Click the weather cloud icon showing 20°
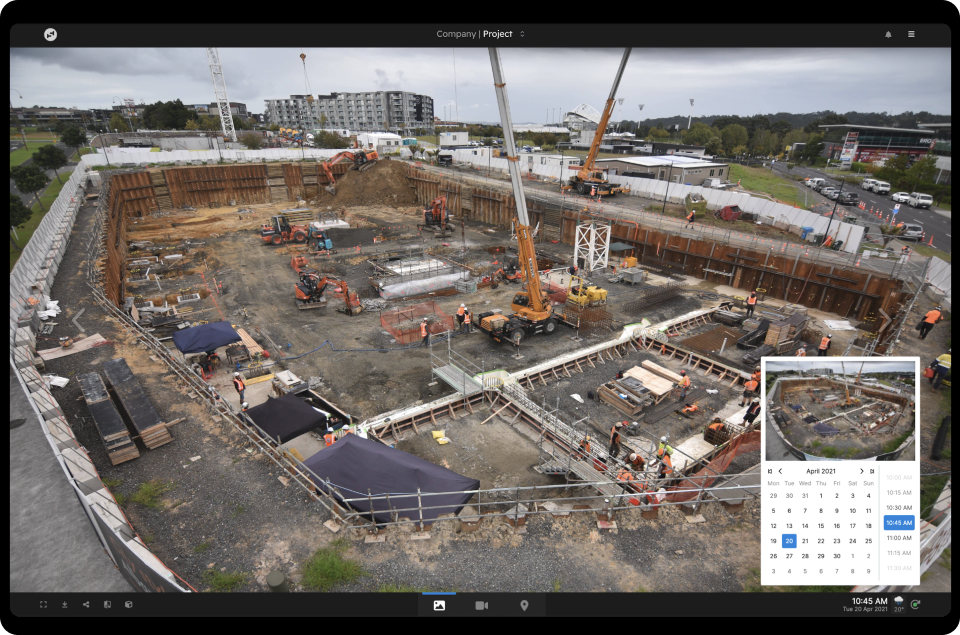Image resolution: width=960 pixels, height=635 pixels. (x=898, y=601)
